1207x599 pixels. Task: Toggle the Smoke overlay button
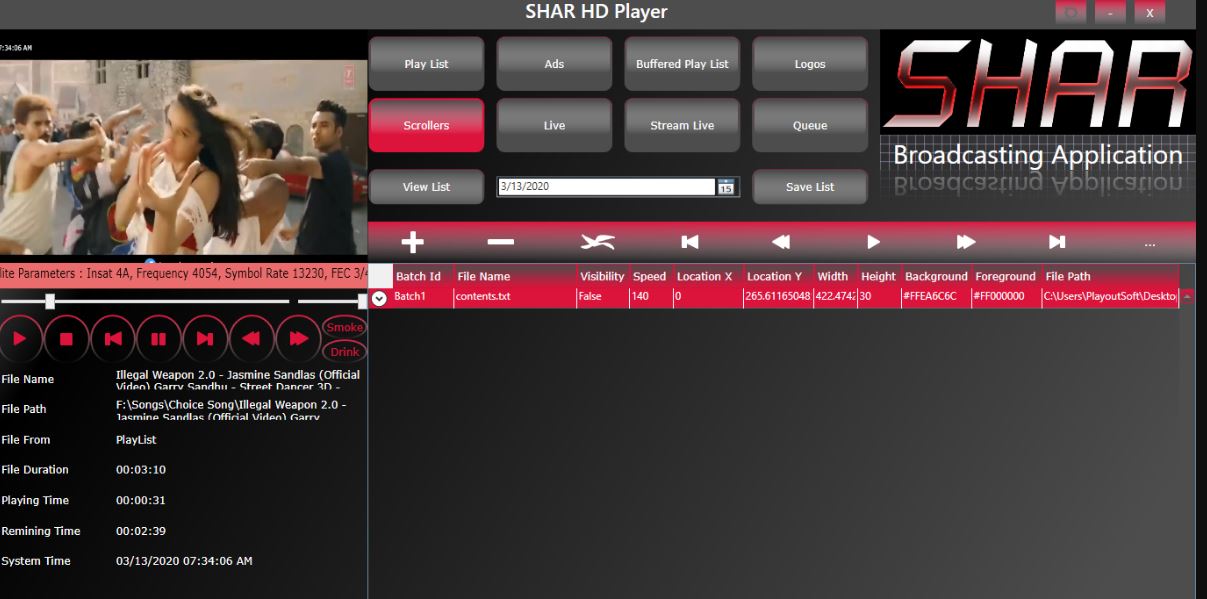point(345,327)
